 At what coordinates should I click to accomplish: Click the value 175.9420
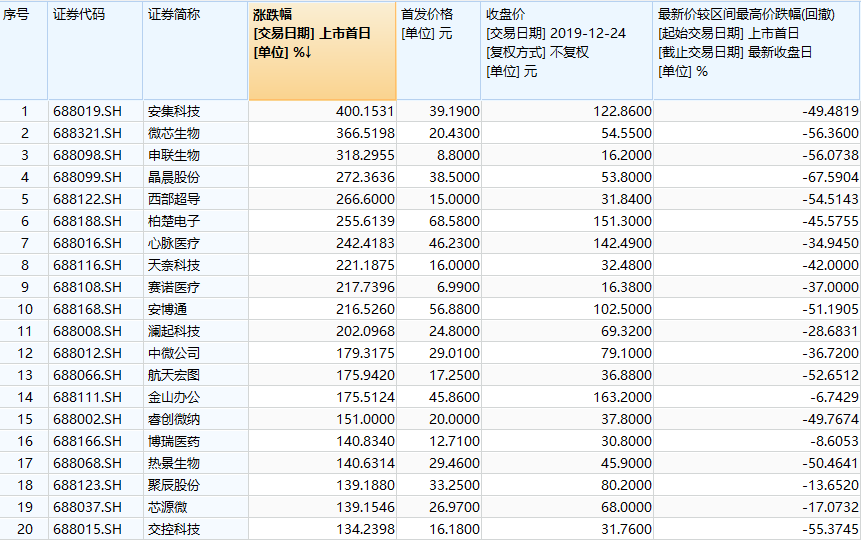(x=365, y=375)
